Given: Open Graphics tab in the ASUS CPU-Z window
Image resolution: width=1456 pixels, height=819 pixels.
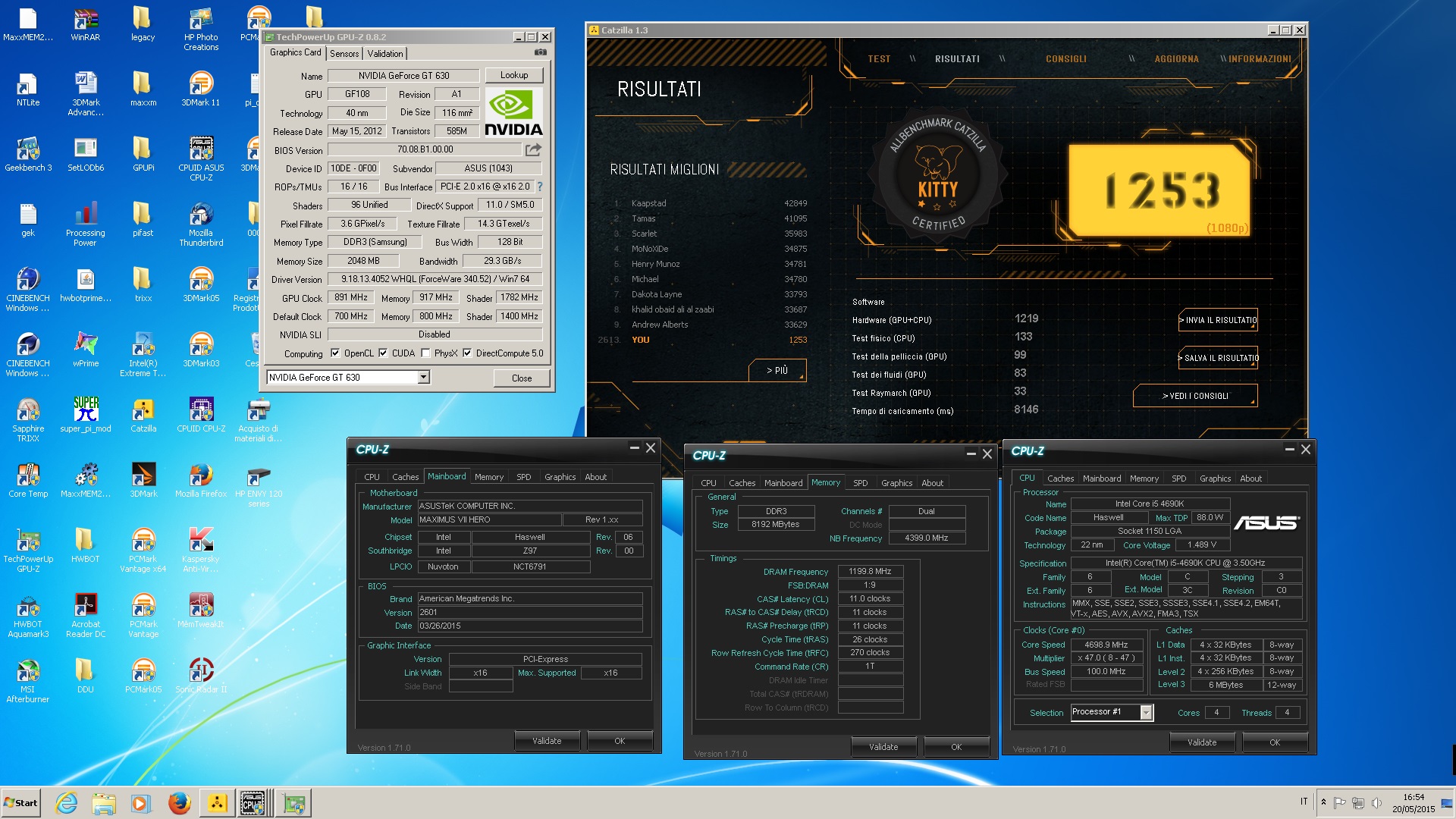Looking at the screenshot, I should pos(1215,479).
